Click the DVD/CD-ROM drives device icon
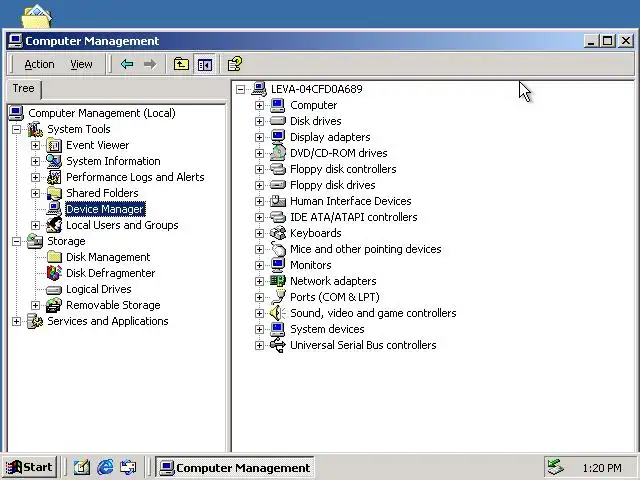Viewport: 640px width, 480px height. [278, 153]
